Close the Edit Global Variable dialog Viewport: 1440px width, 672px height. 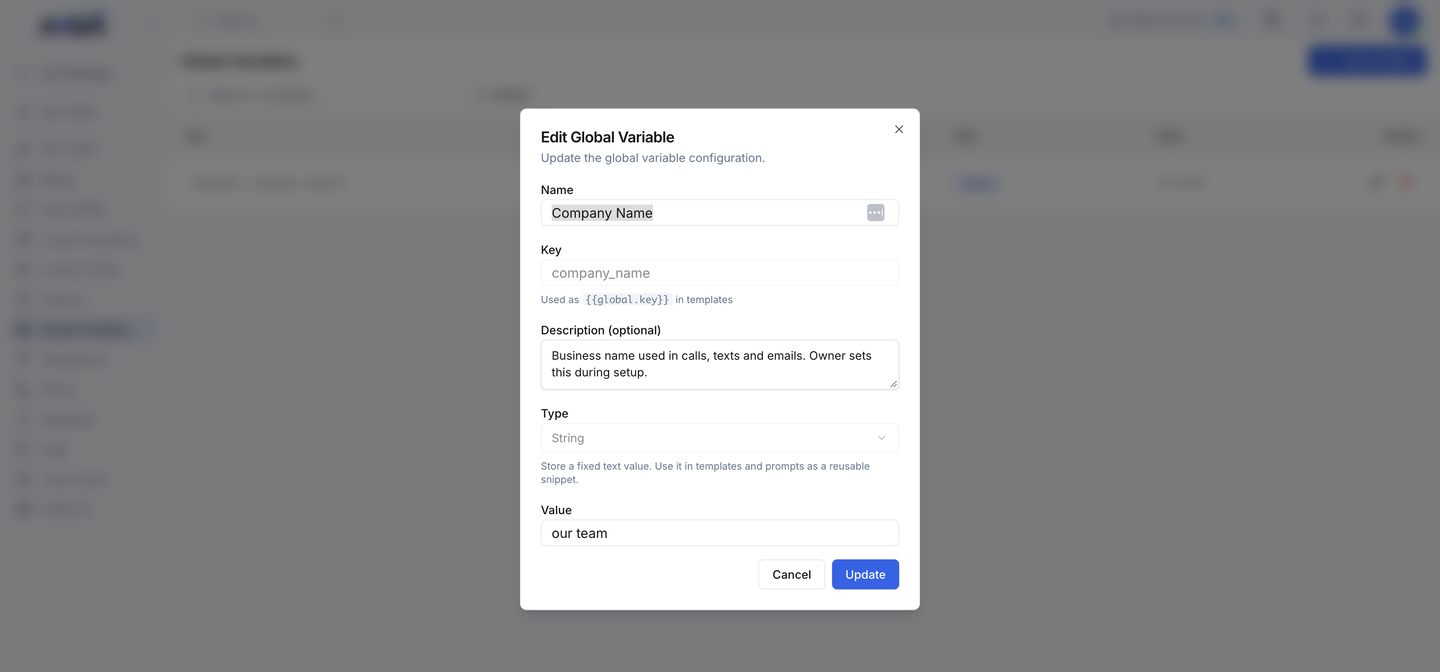point(899,129)
